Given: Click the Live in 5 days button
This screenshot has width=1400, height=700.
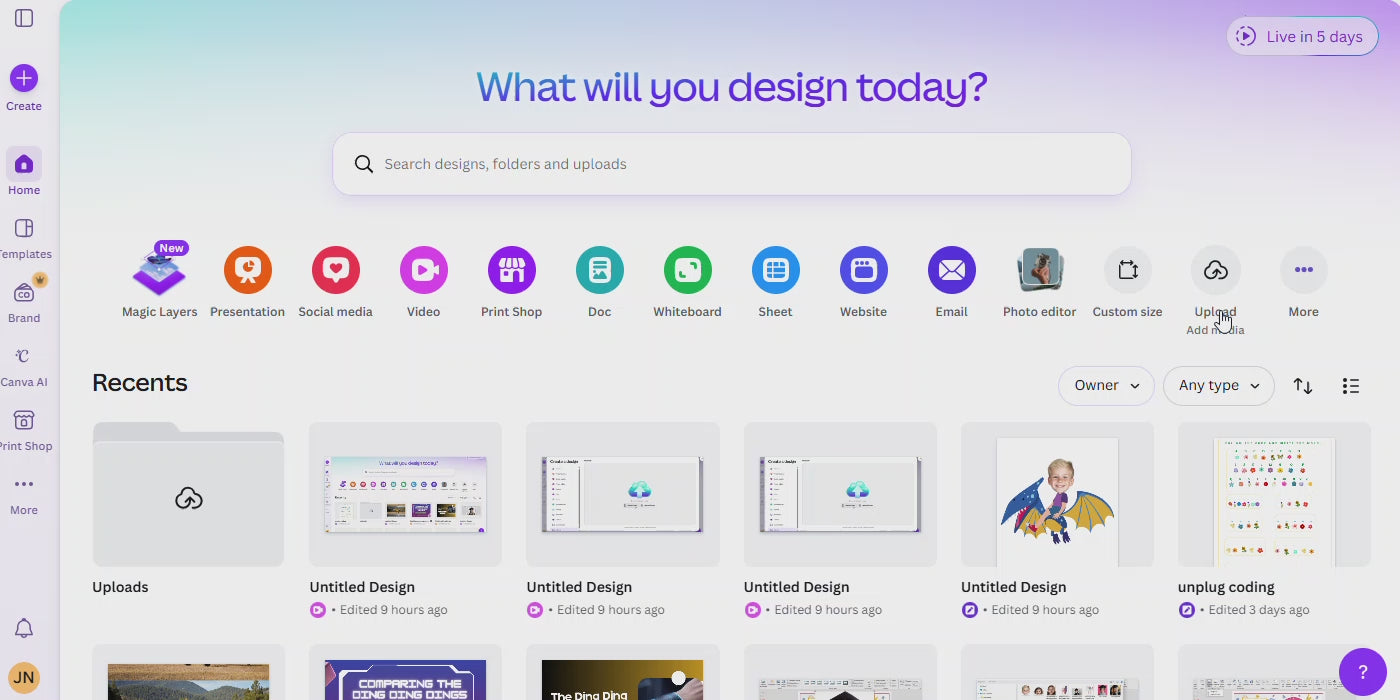Looking at the screenshot, I should [x=1302, y=37].
